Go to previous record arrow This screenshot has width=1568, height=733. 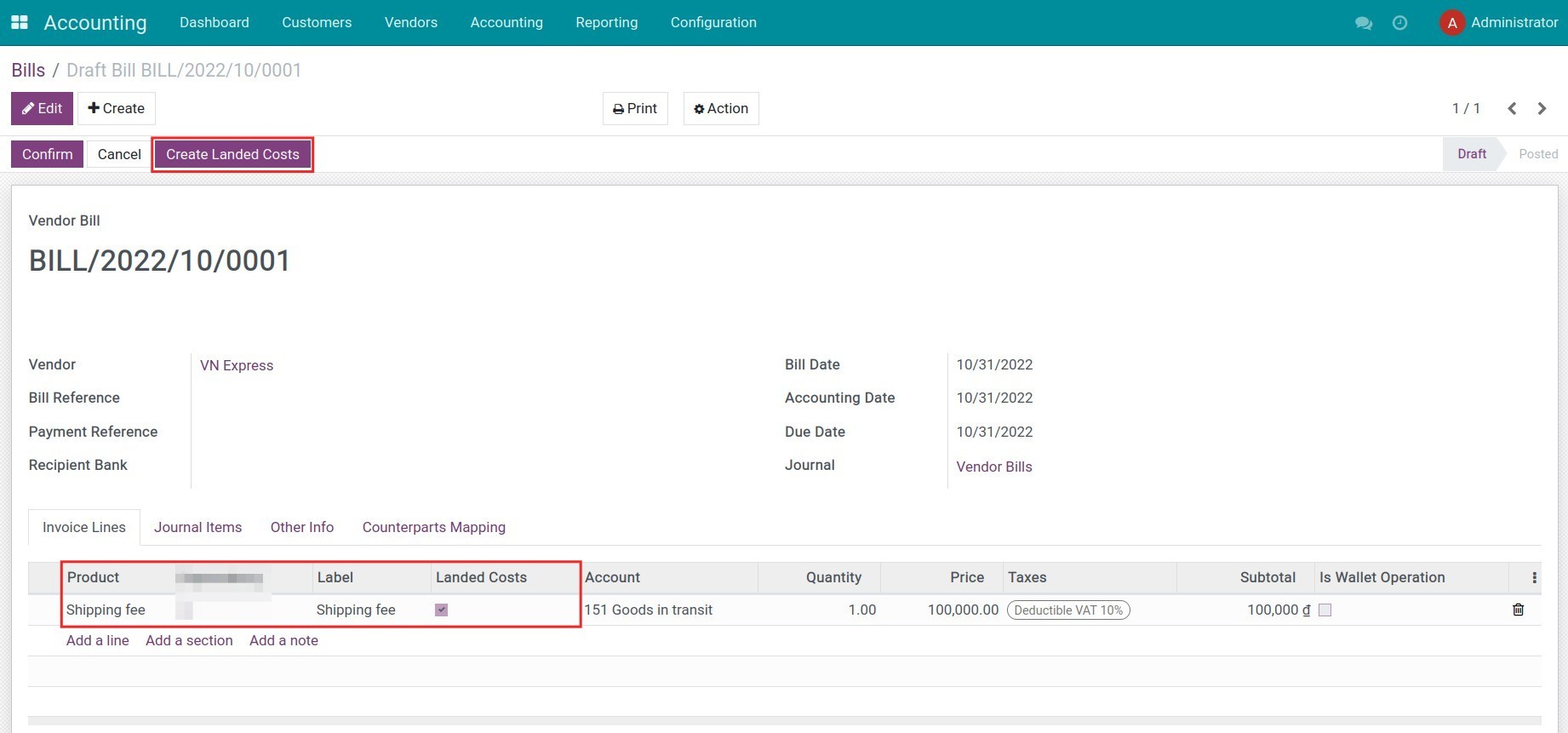click(1512, 109)
